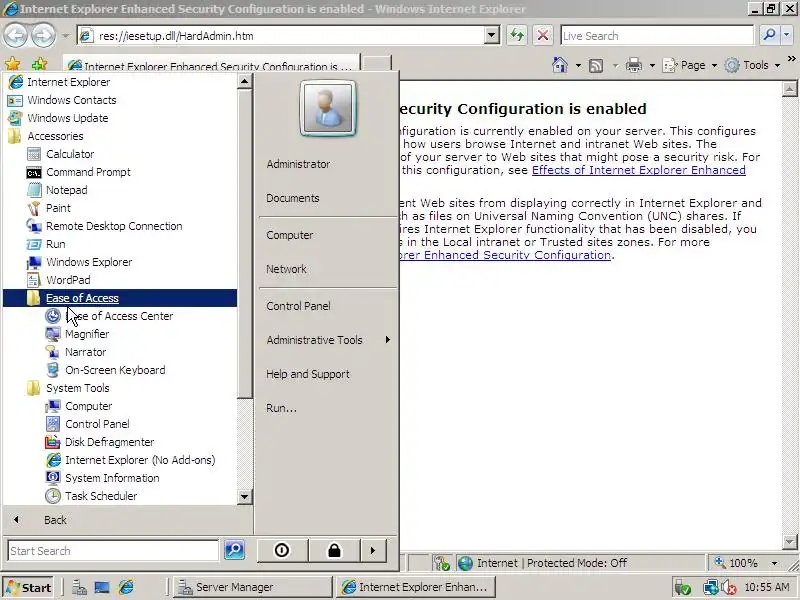The width and height of the screenshot is (800, 600).
Task: Click Add to Favorites icon
Action: 39,64
